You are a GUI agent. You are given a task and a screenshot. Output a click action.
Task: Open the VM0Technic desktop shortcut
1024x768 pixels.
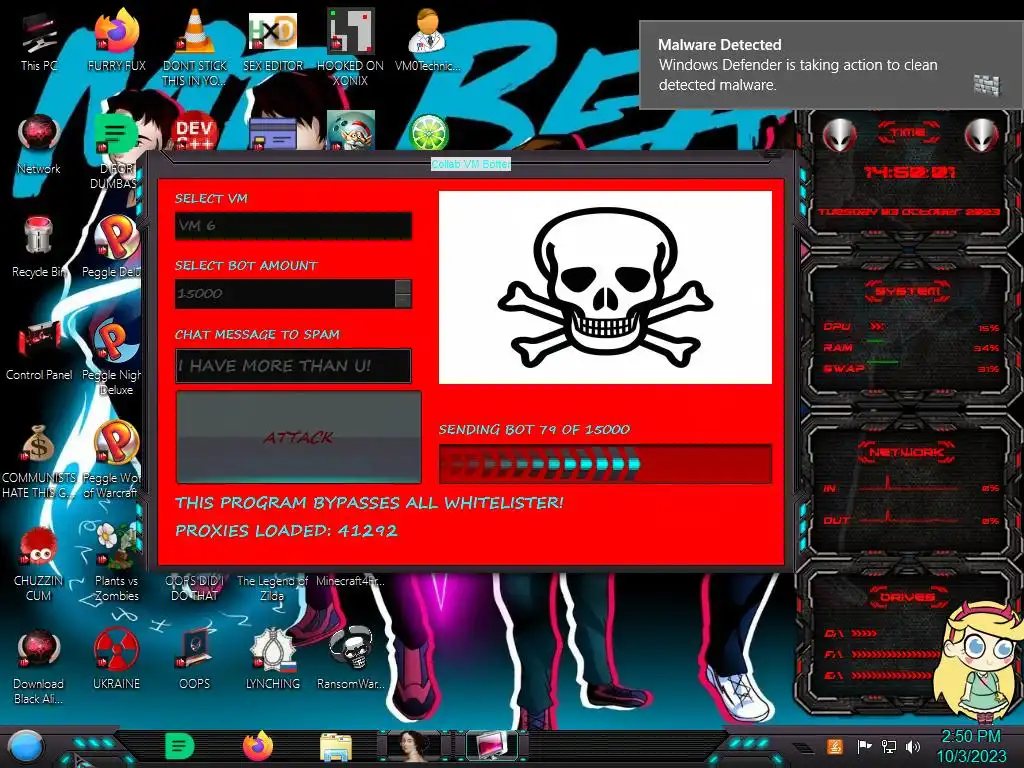[428, 40]
